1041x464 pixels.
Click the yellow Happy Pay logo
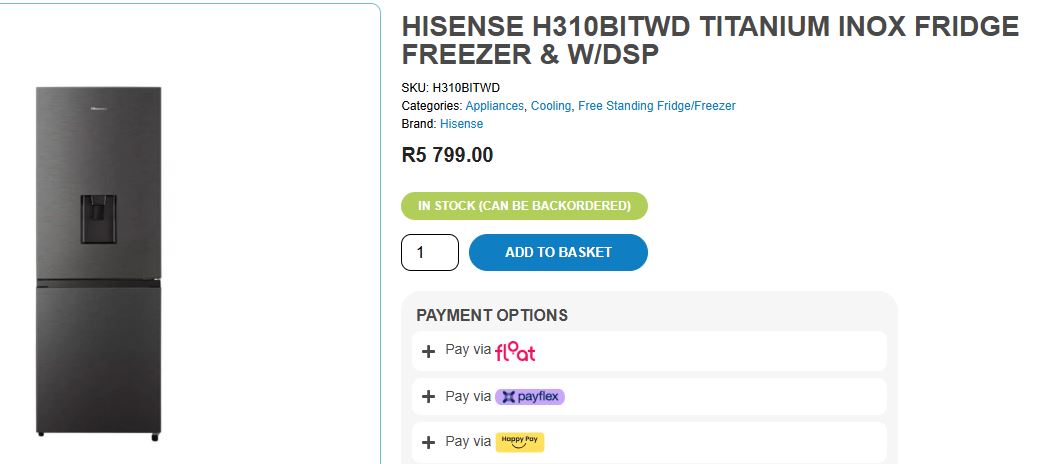point(520,441)
